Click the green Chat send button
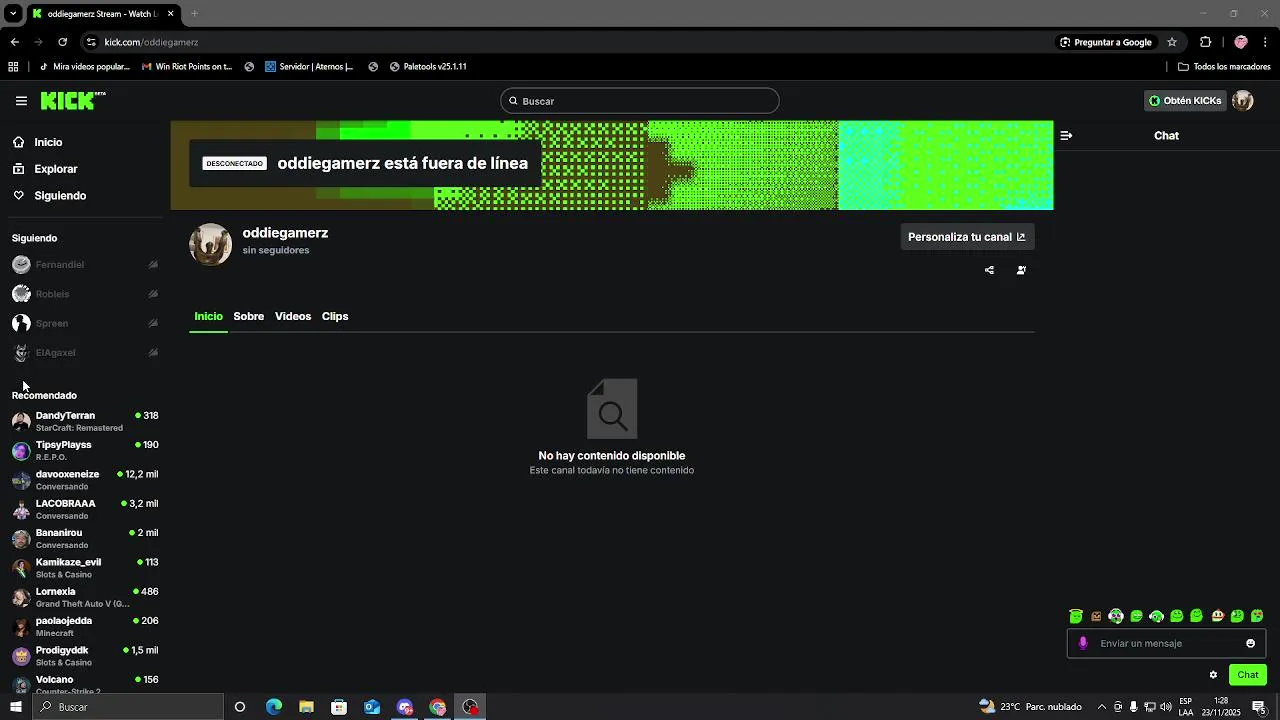1280x720 pixels. pos(1248,675)
